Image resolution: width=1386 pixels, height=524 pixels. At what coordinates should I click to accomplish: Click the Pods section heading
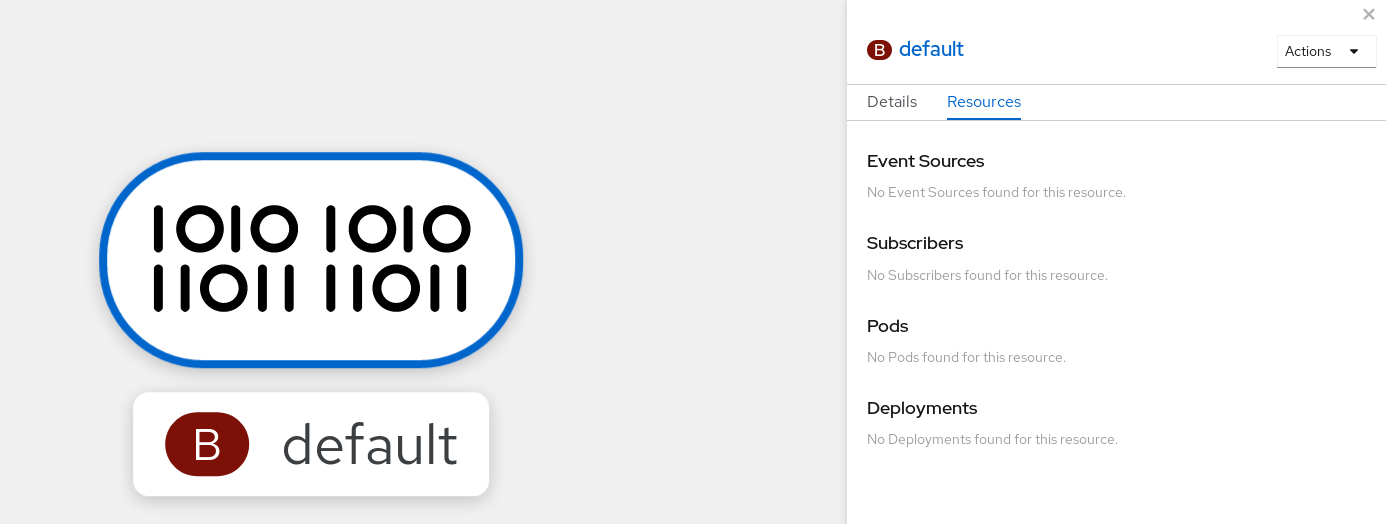[x=887, y=326]
